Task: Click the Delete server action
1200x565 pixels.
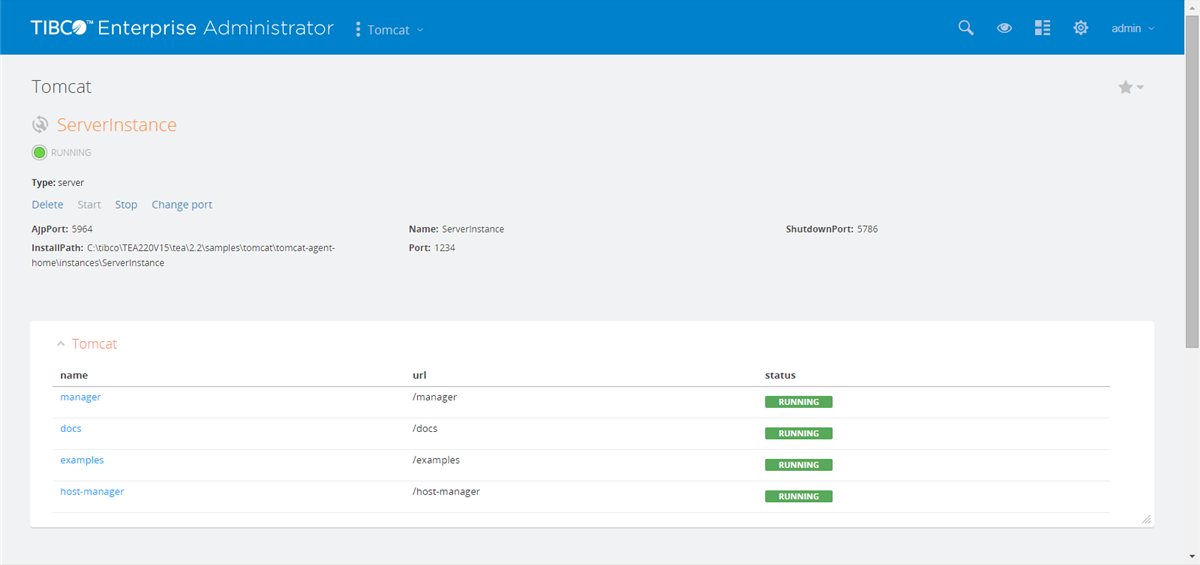Action: 47,205
